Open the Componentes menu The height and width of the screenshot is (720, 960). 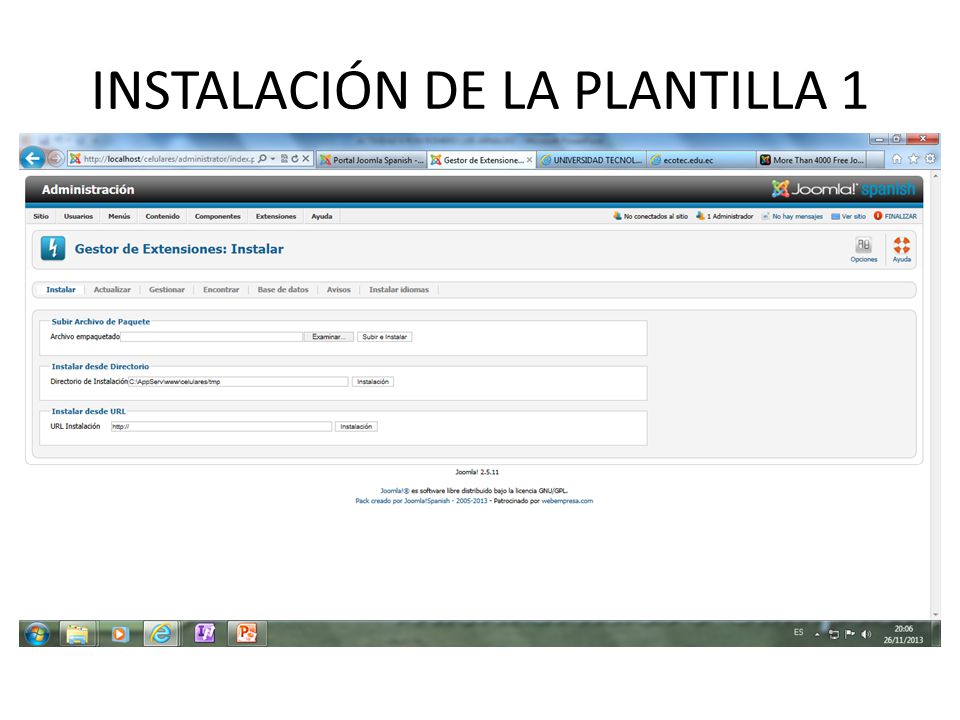pos(217,216)
